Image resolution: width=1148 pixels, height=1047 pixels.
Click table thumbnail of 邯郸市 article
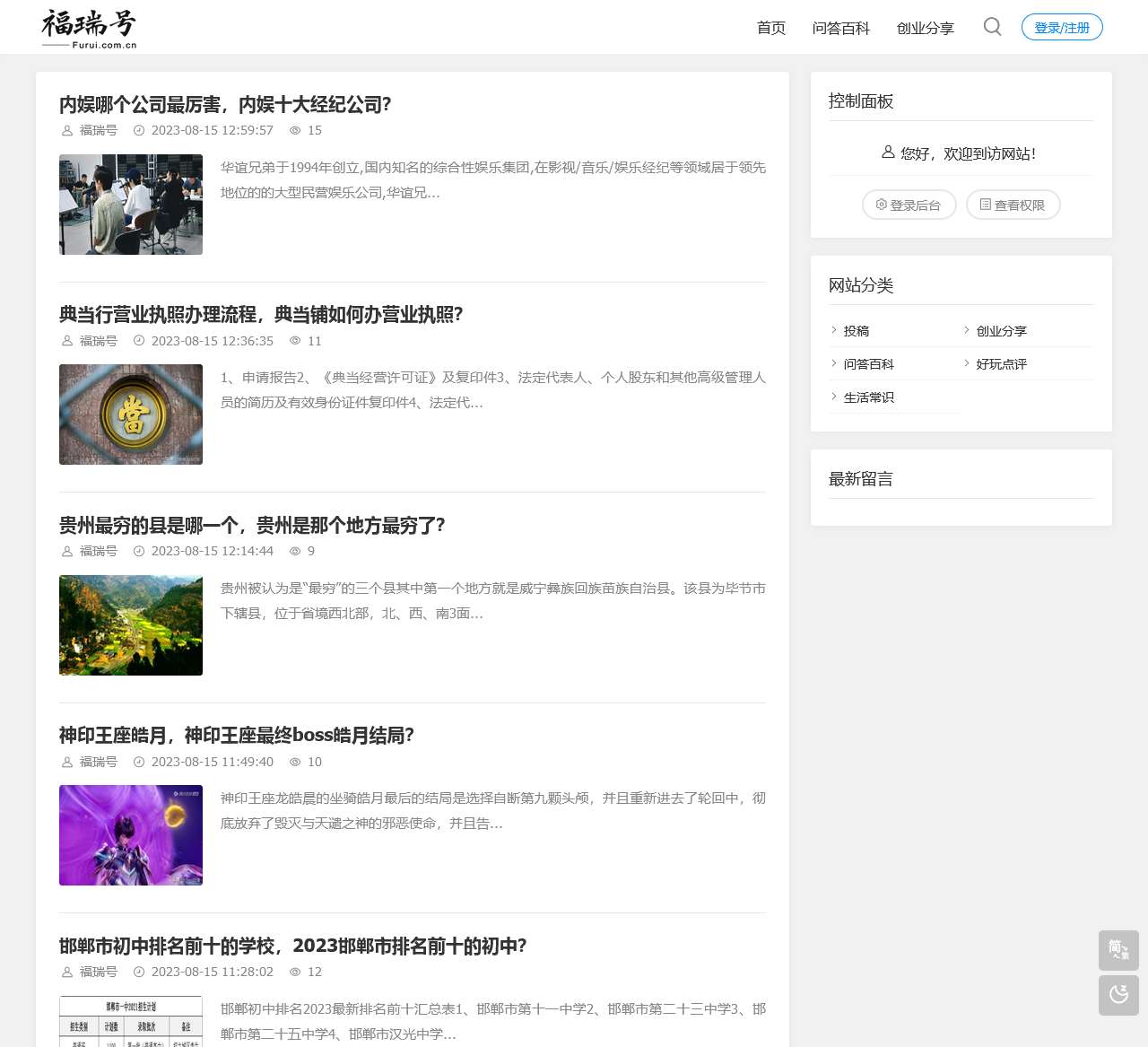[131, 1021]
